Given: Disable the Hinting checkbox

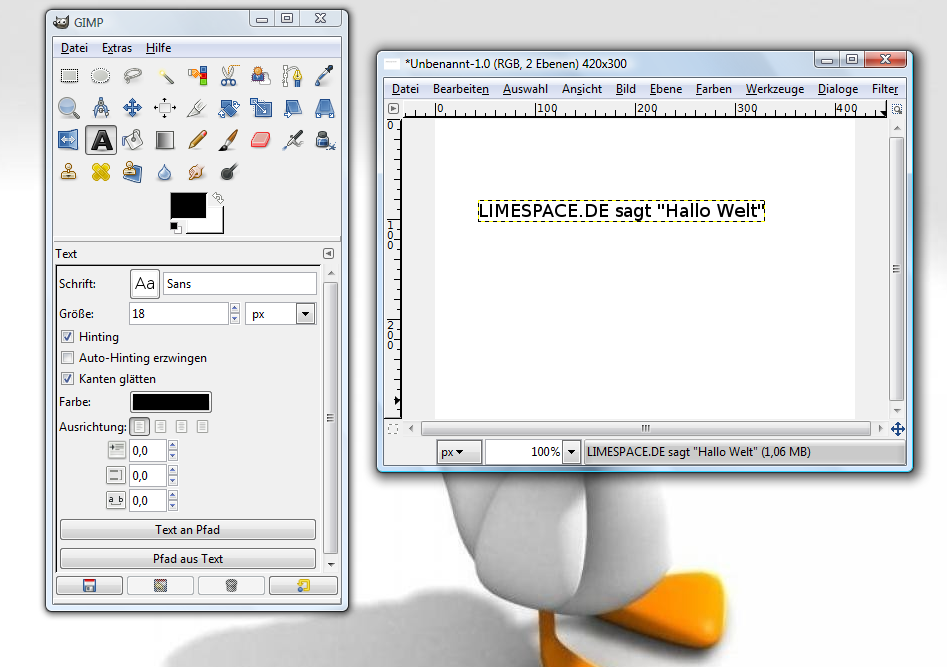Looking at the screenshot, I should [x=68, y=337].
